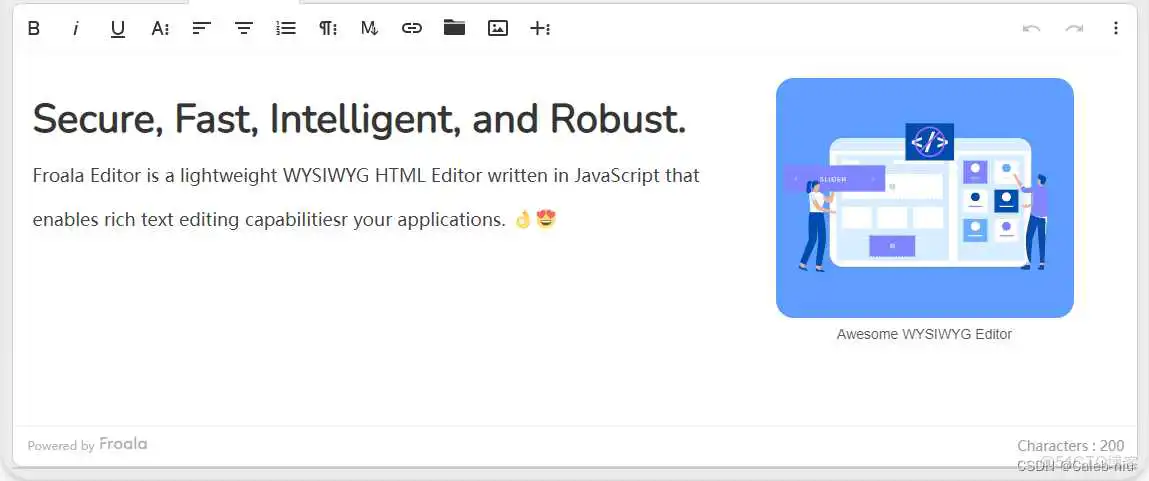Toggle bold formatting

point(34,28)
